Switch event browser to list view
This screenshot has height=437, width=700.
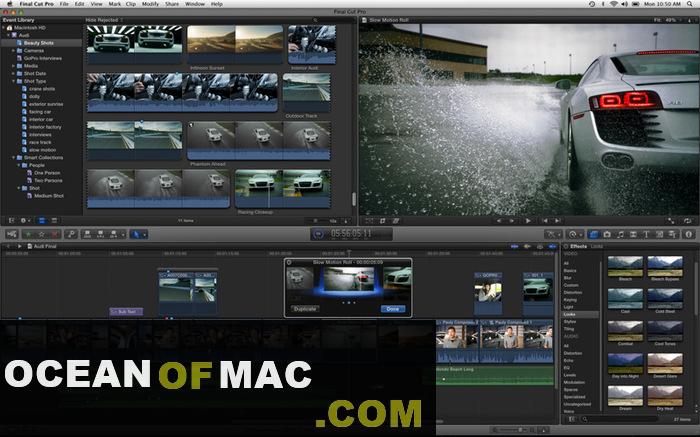coord(54,221)
